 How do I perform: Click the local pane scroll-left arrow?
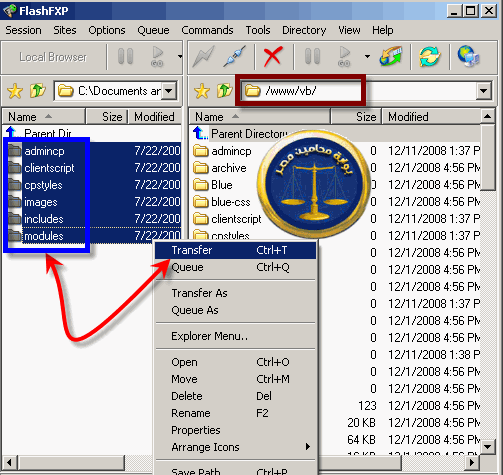click(x=9, y=463)
